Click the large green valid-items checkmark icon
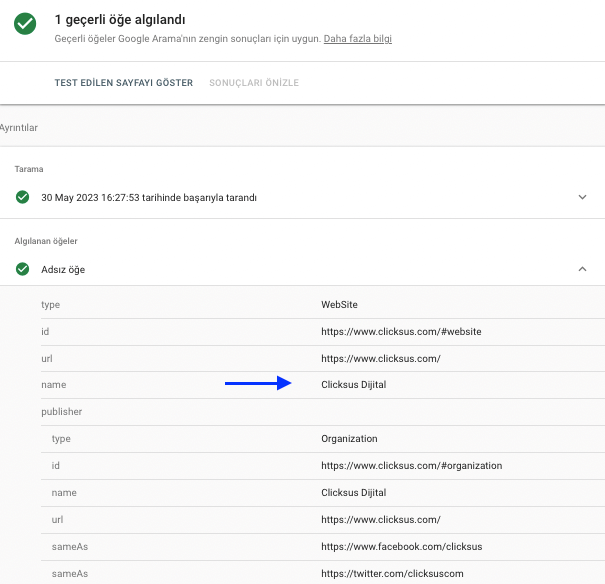The width and height of the screenshot is (605, 584). 25,24
